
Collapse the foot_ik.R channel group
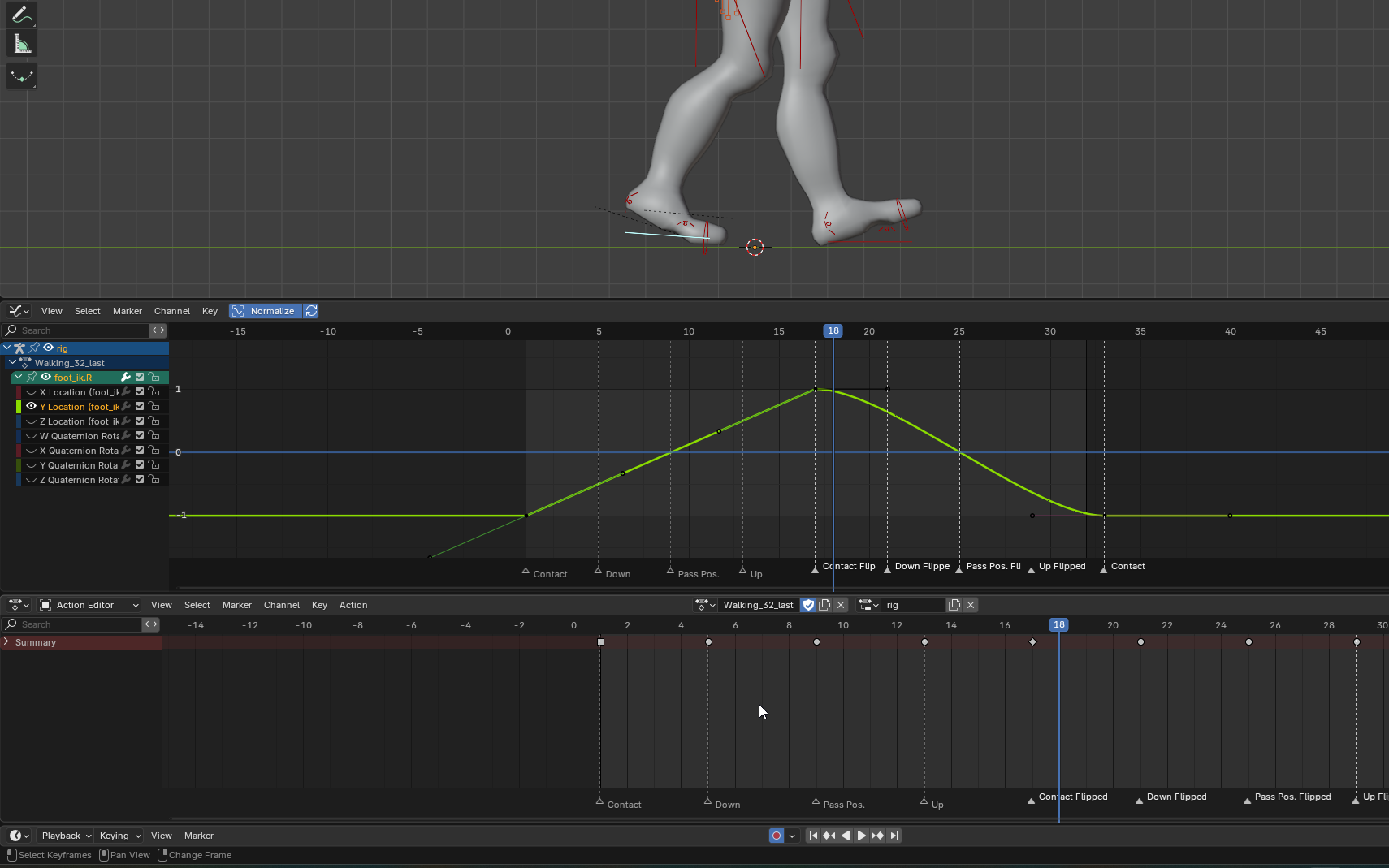[18, 378]
